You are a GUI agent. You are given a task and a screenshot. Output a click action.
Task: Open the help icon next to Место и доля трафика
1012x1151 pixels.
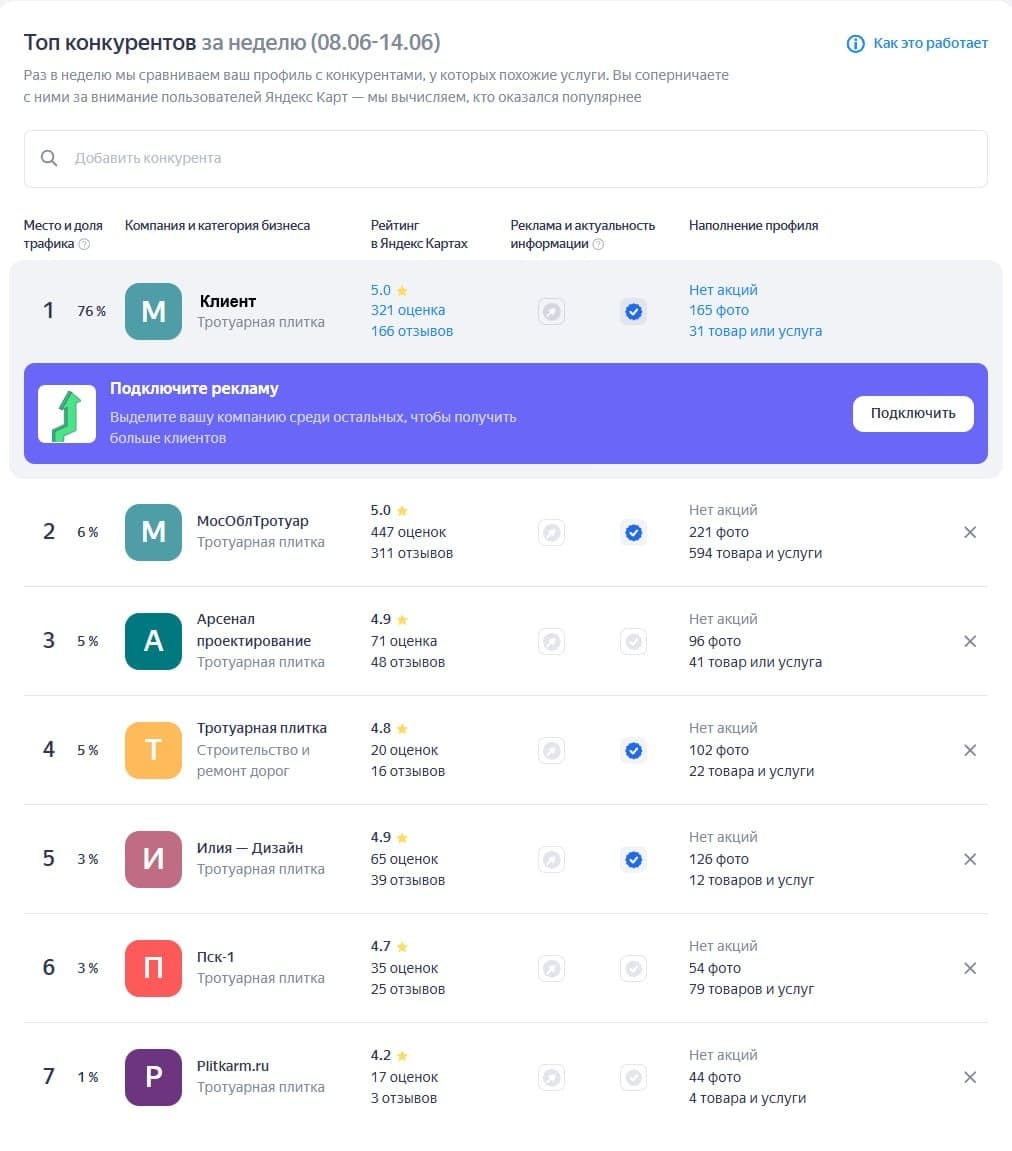coord(84,244)
